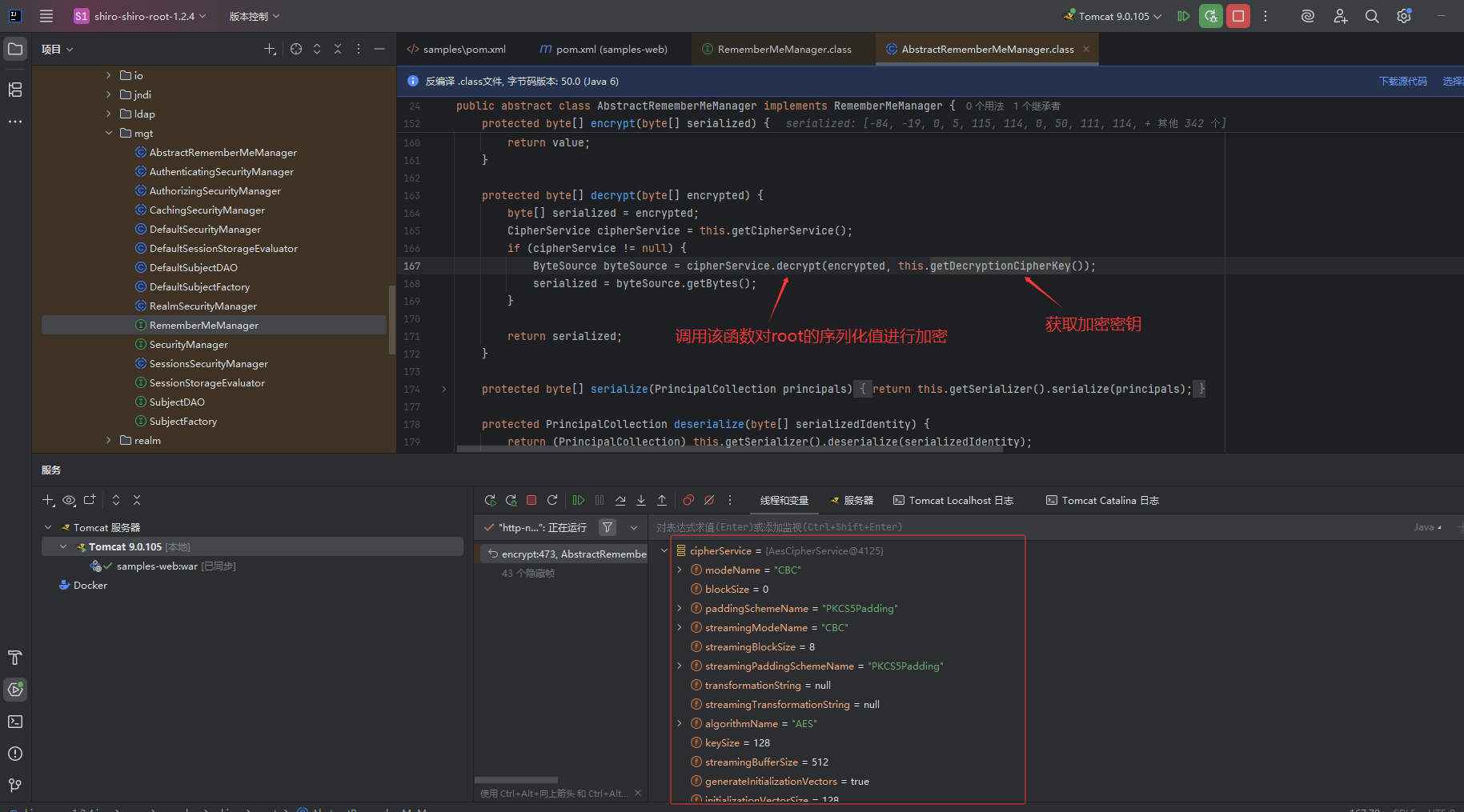1464x812 pixels.
Task: Toggle Mute Breakpoints in the debug toolbar
Action: tap(709, 500)
